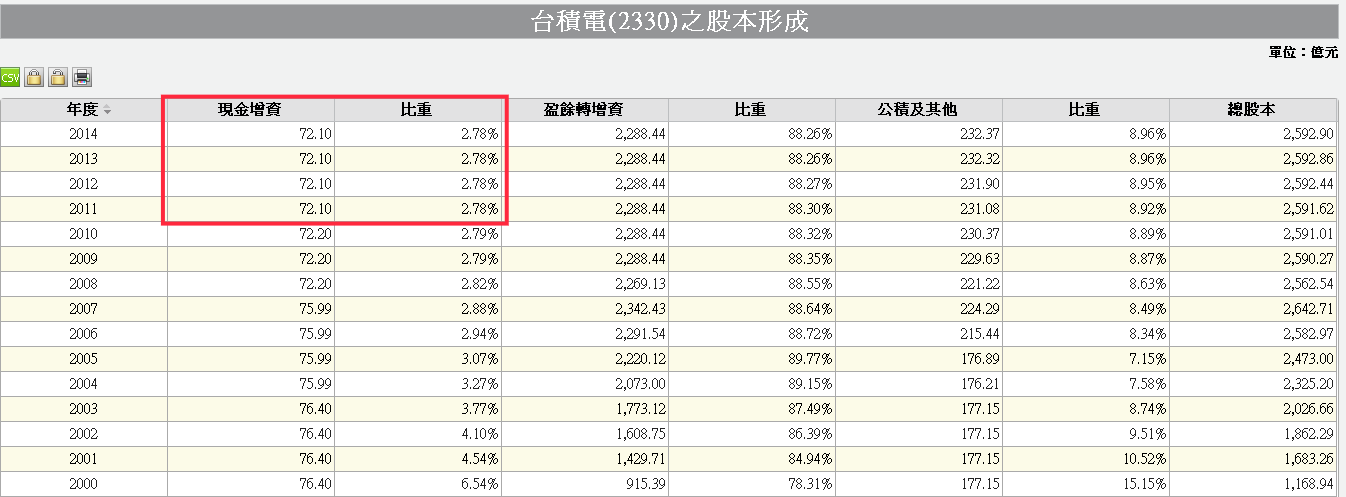The image size is (1346, 497).
Task: Click the 2,269.13 earnings cell
Action: (585, 283)
